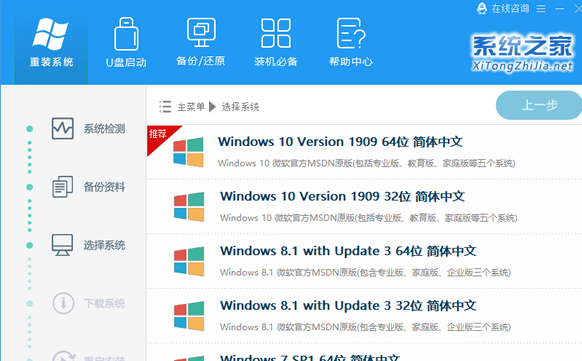Open the 装机必备 grid icon
Screen dimensions: 582x361
point(275,33)
